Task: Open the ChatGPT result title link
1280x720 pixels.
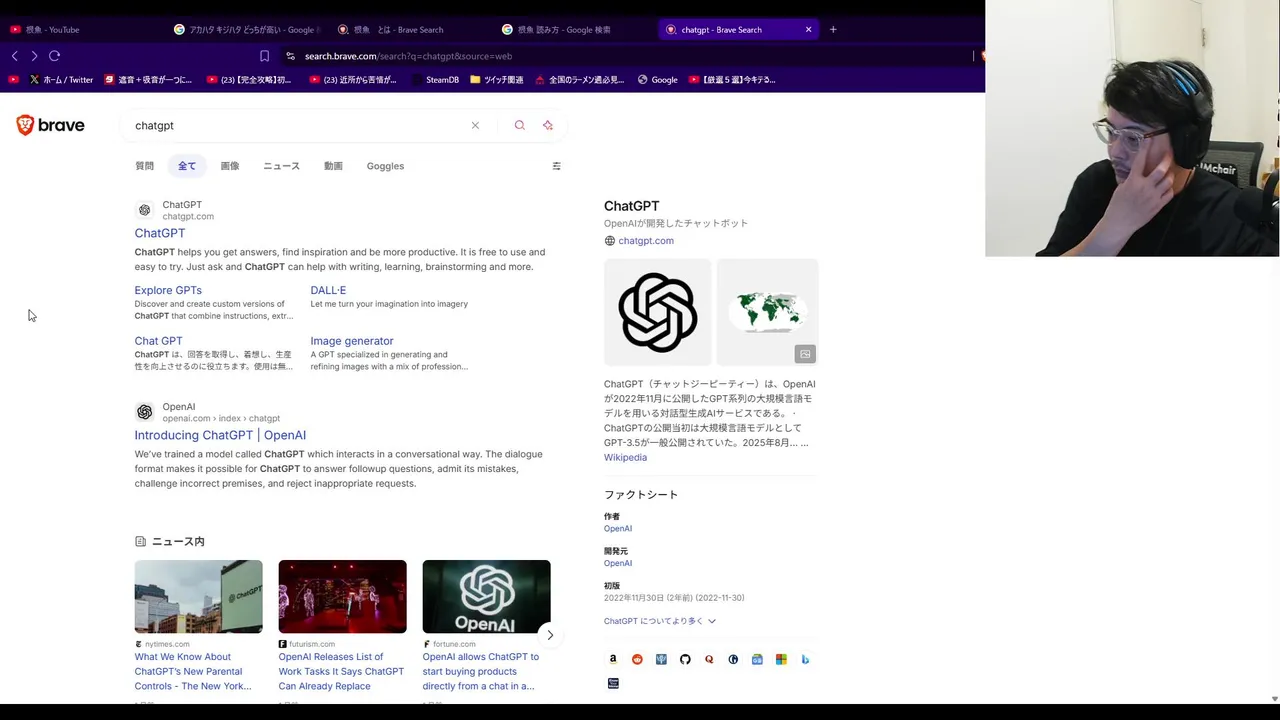Action: point(160,233)
